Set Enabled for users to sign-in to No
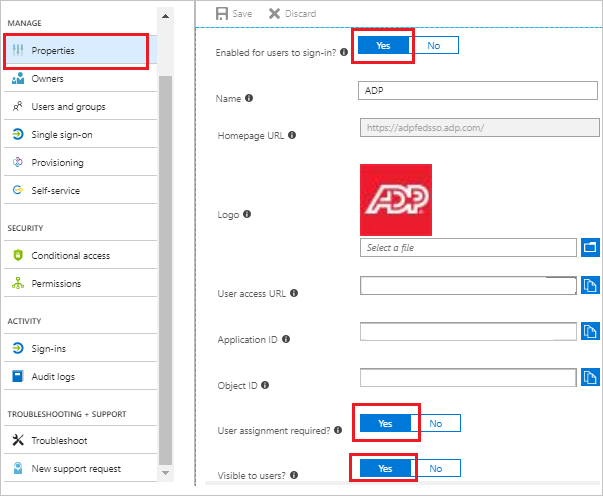603x496 pixels. click(x=434, y=45)
